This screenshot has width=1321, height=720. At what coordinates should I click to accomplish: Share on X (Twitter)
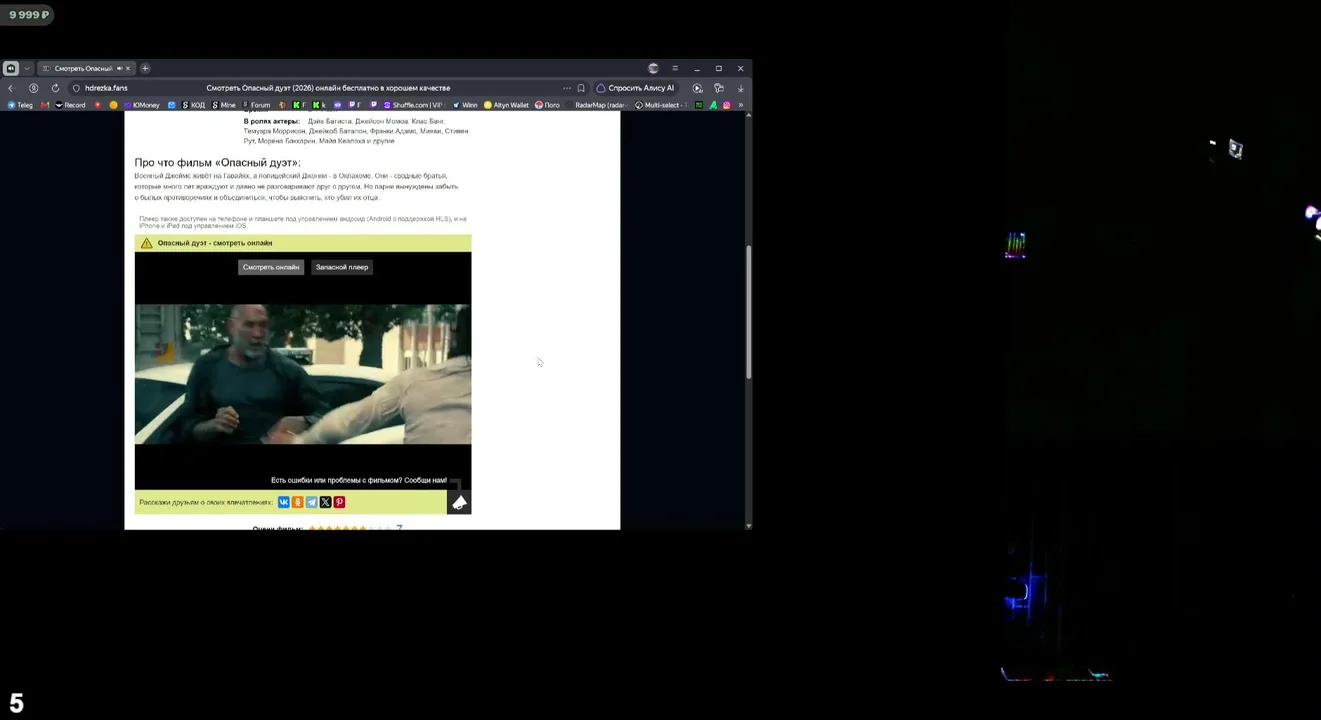[x=325, y=502]
